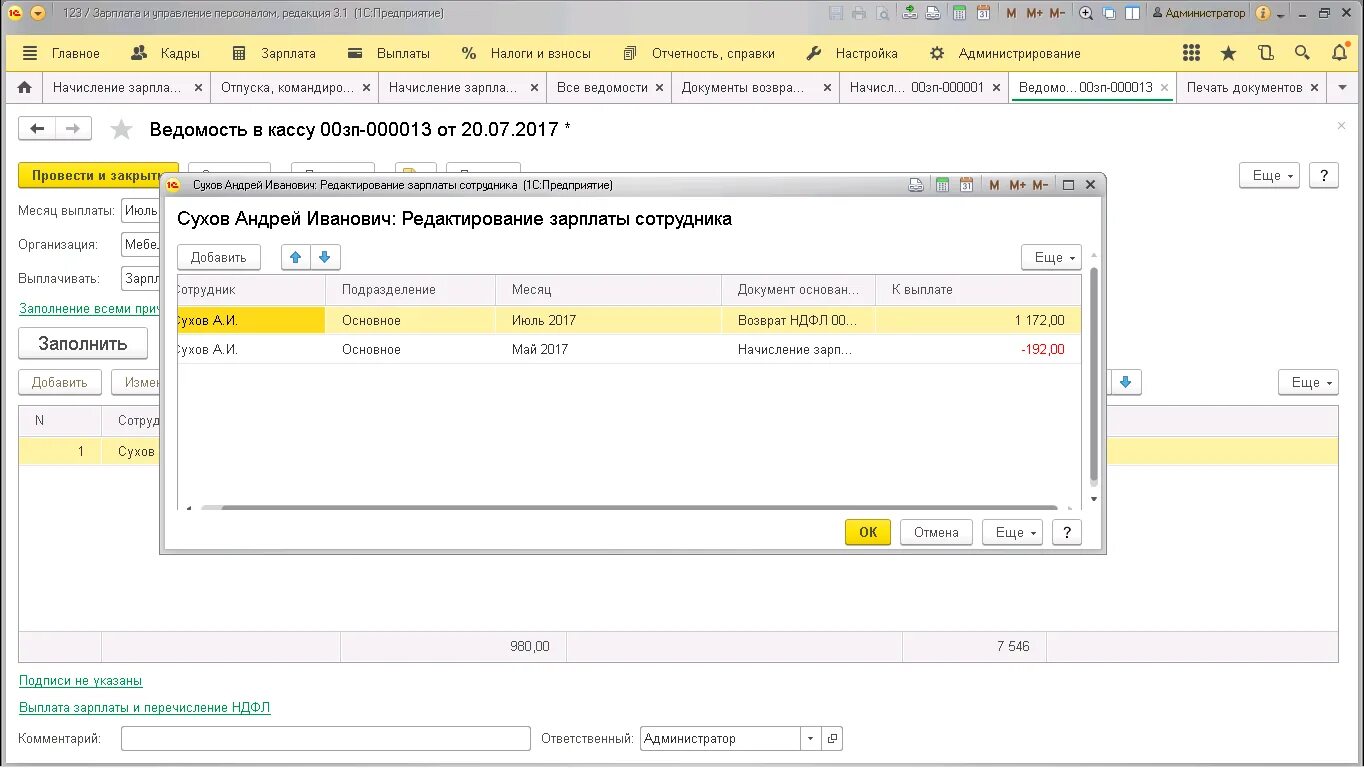Open the Настройка section menu
This screenshot has width=1364, height=768.
852,53
